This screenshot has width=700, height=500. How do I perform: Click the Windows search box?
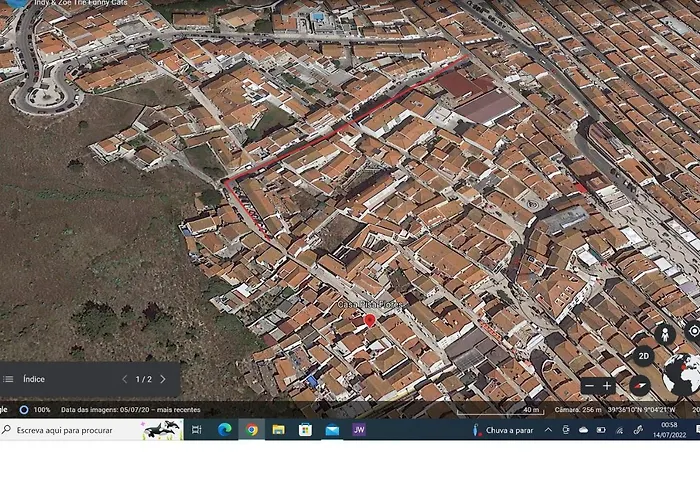pyautogui.click(x=70, y=430)
